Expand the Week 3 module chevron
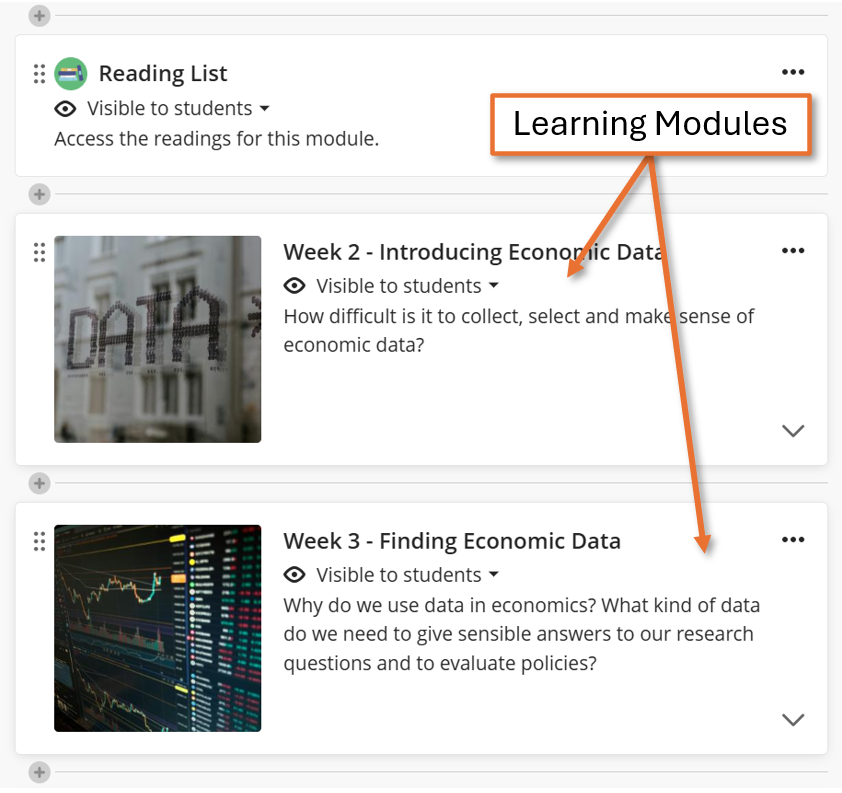The width and height of the screenshot is (842, 793). tap(793, 720)
